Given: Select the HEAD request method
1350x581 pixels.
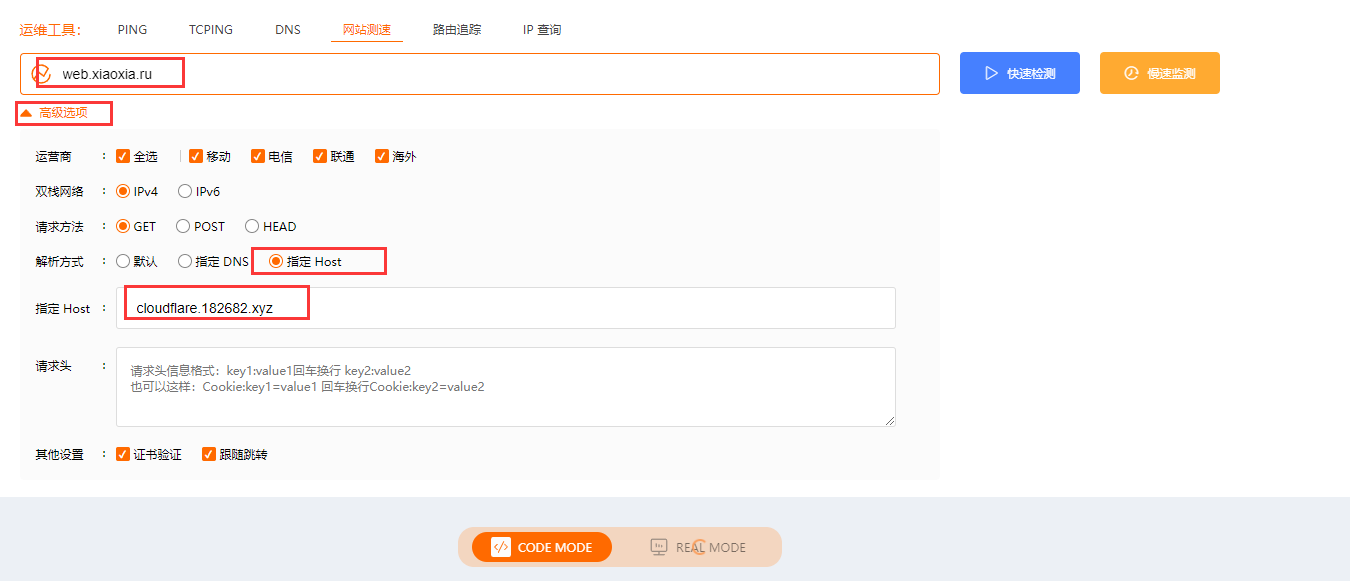Looking at the screenshot, I should point(252,227).
